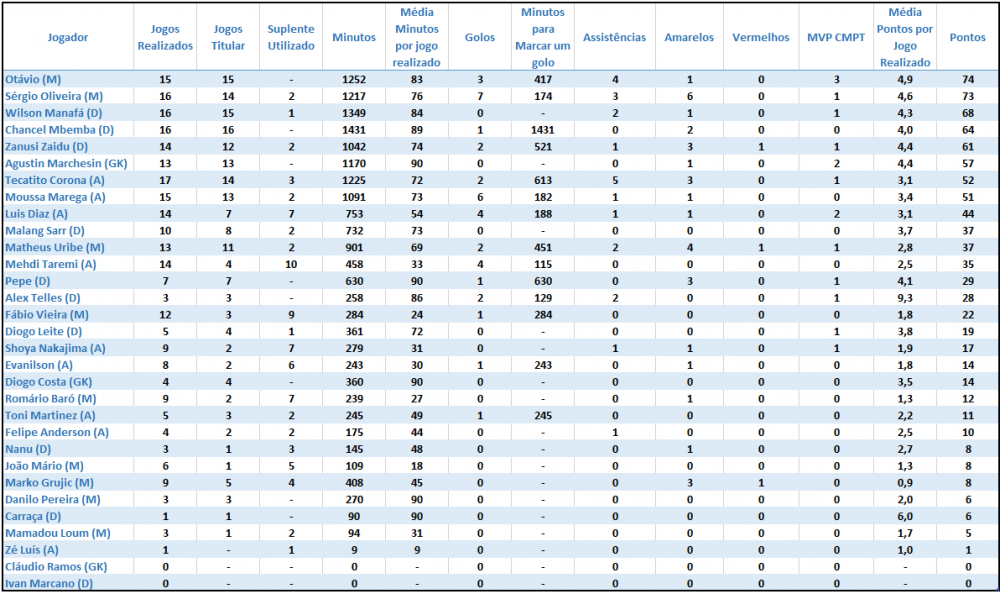Select the Assistências column header
Viewport: 1000px width, 594px height.
[614, 37]
